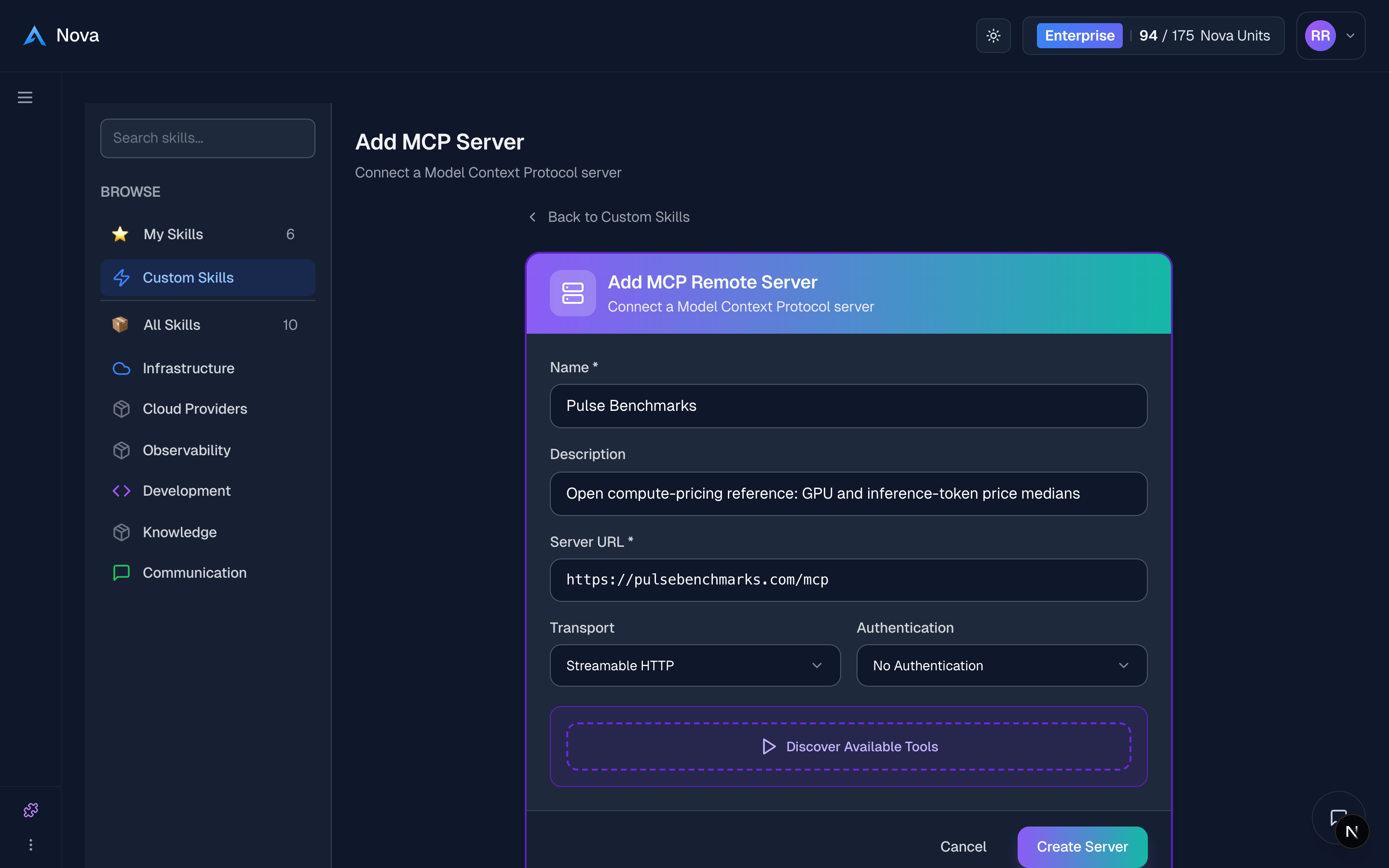Click the MCP server stack icon
The image size is (1389, 868).
tap(572, 293)
